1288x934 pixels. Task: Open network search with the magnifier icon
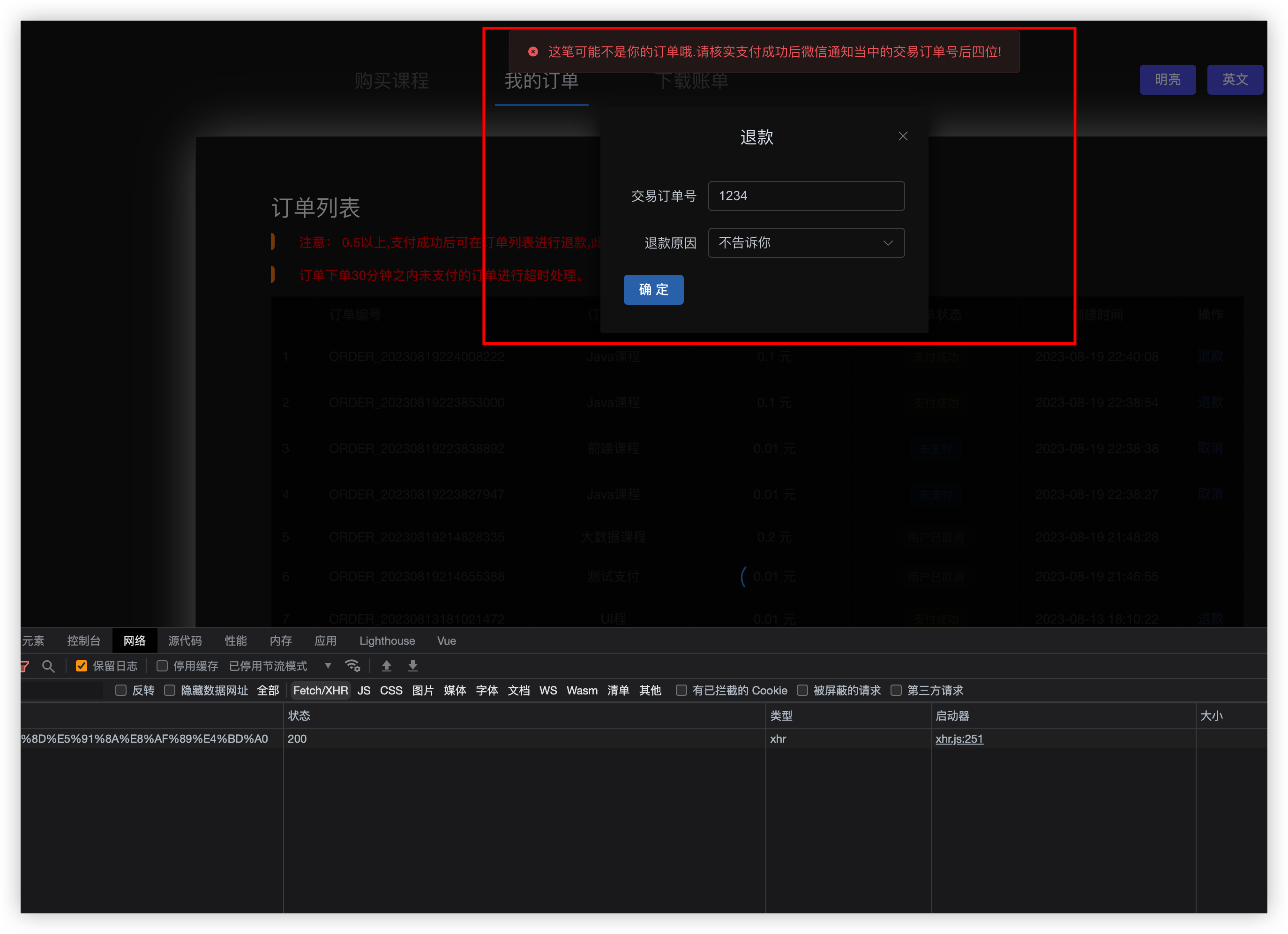pyautogui.click(x=49, y=666)
